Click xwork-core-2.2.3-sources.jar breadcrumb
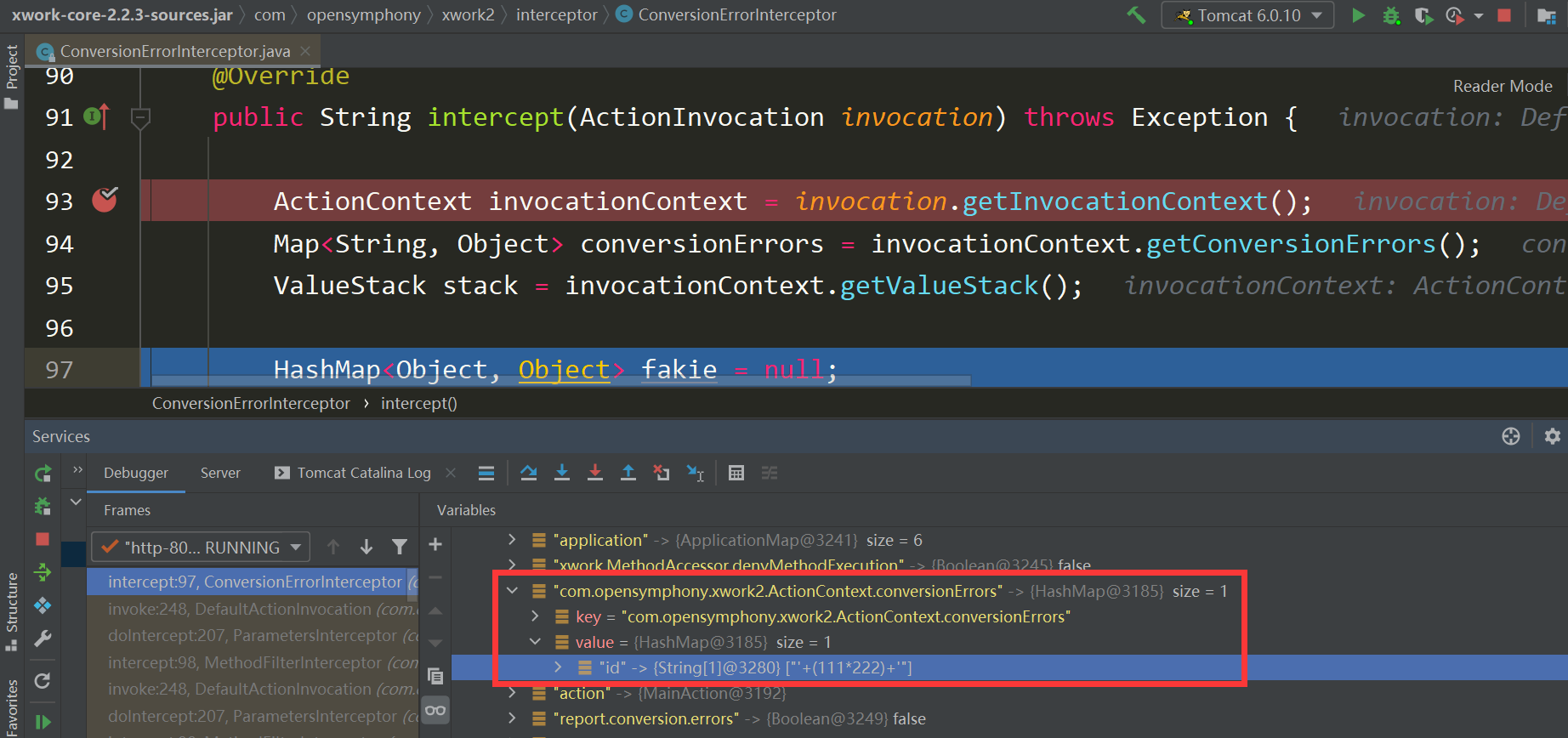 click(122, 15)
